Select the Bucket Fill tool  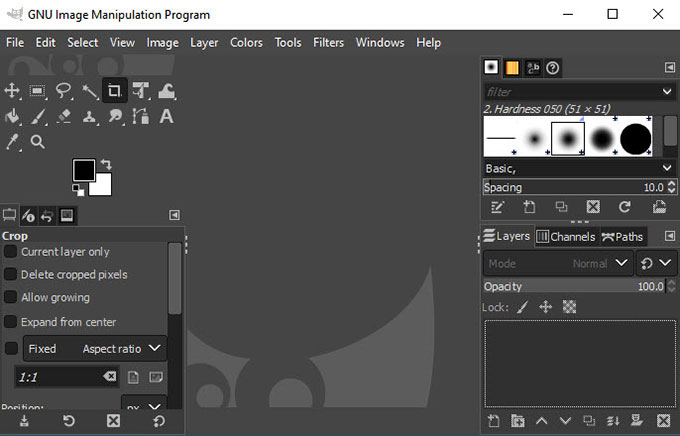[12, 116]
